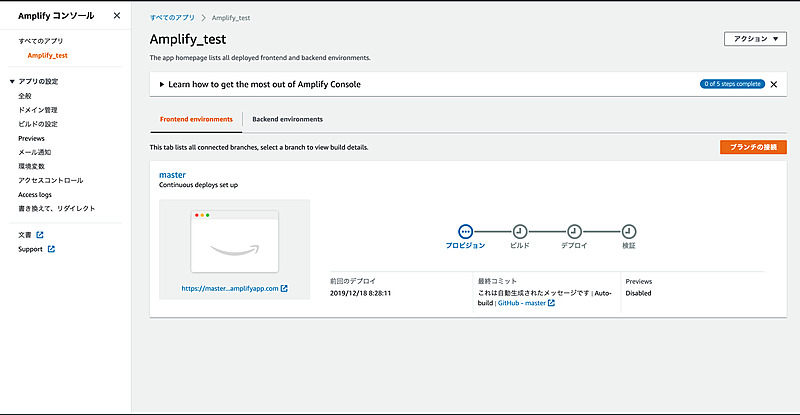The height and width of the screenshot is (415, 800).
Task: Expand Learn how to get the most section
Action: pyautogui.click(x=162, y=85)
